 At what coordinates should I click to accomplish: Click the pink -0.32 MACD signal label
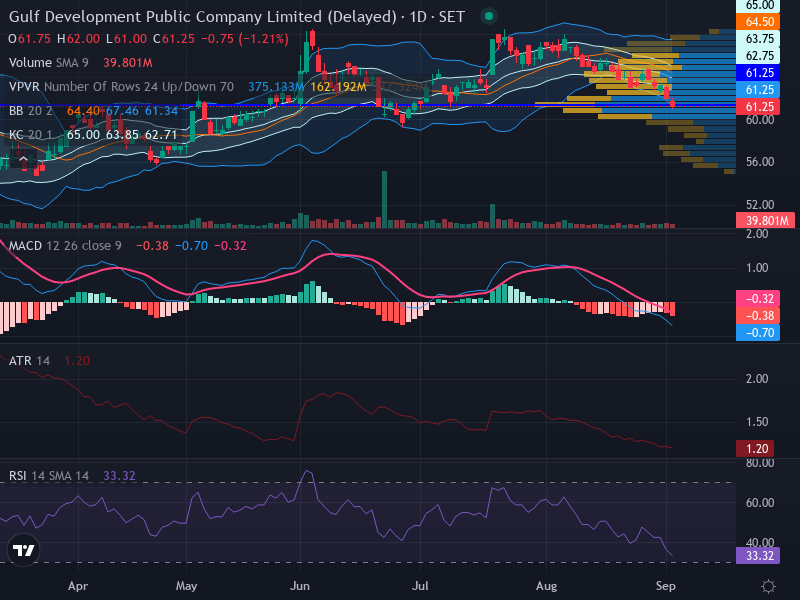758,299
